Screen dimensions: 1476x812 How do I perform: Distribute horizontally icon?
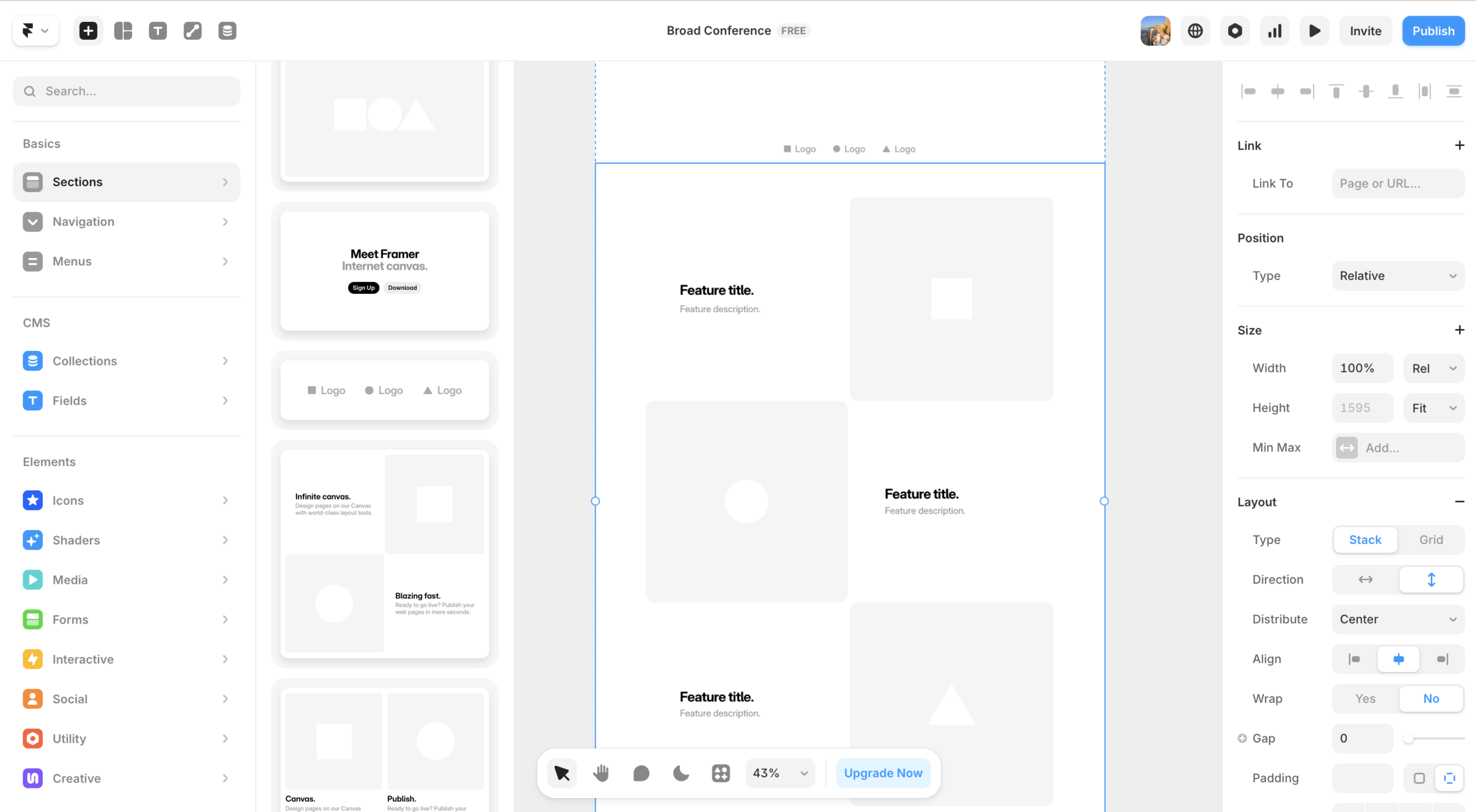point(1425,91)
